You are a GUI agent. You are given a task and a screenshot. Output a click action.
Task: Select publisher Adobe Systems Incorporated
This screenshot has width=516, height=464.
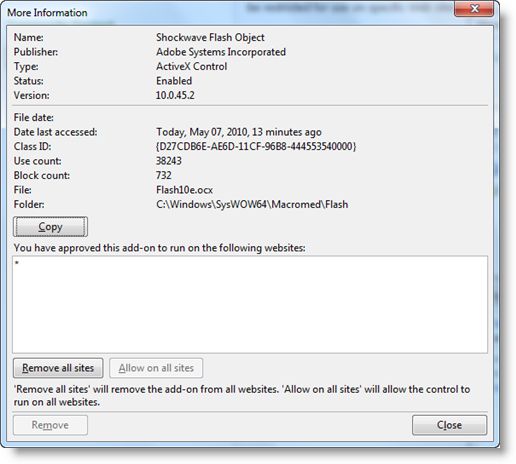[x=221, y=52]
